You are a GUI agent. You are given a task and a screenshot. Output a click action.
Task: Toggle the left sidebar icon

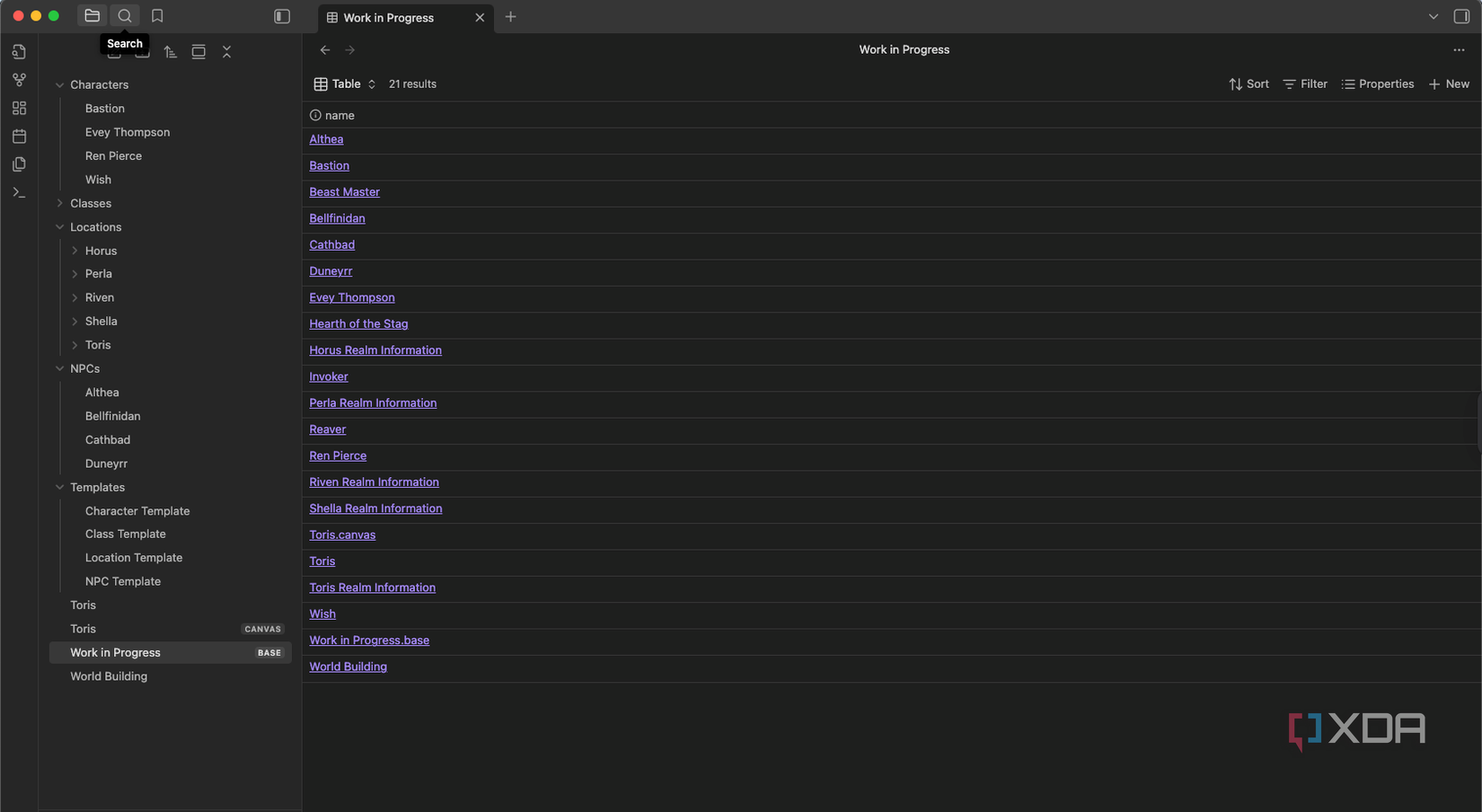[x=282, y=16]
